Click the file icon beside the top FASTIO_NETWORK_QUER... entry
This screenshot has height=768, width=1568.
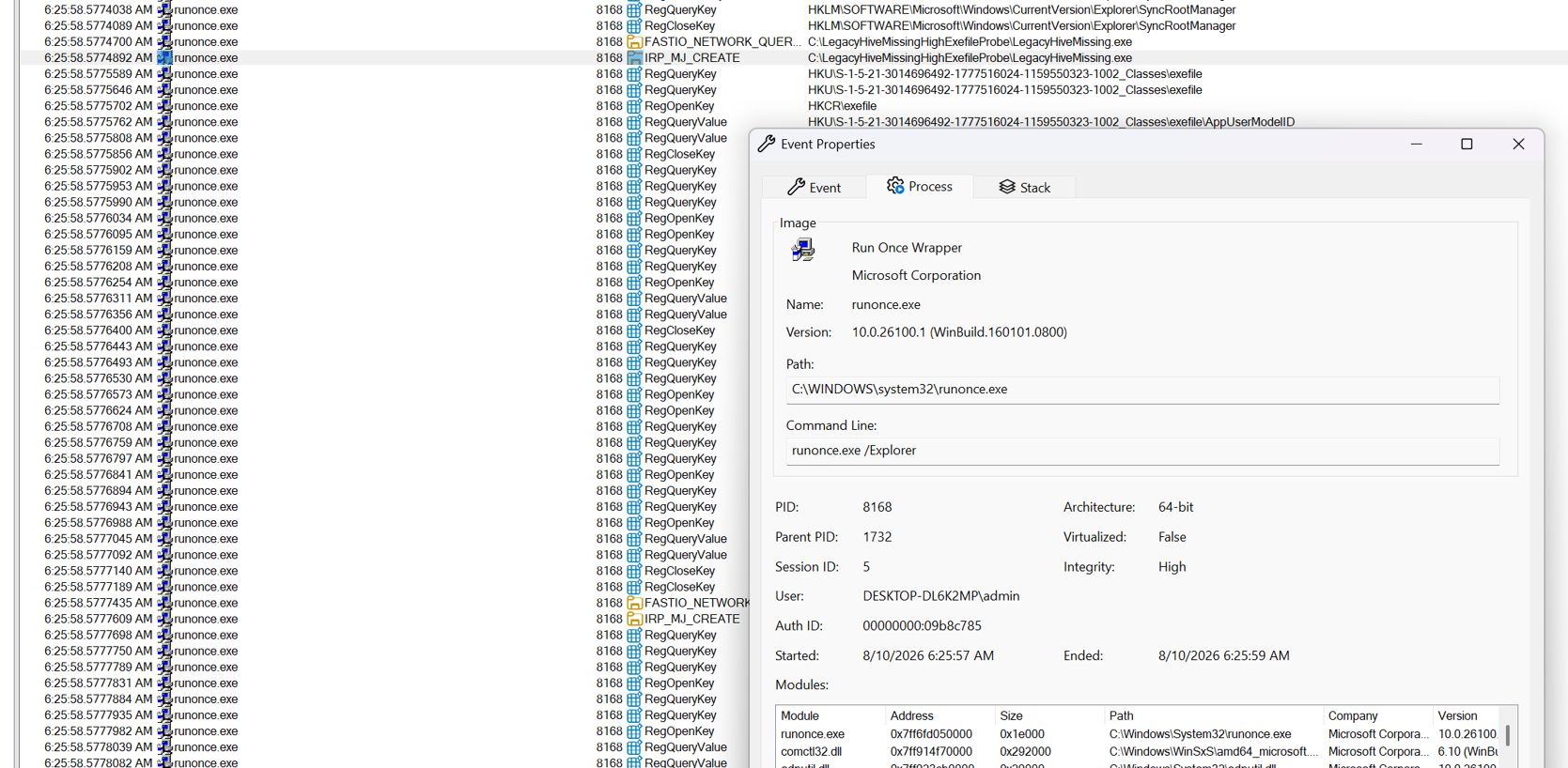point(634,41)
